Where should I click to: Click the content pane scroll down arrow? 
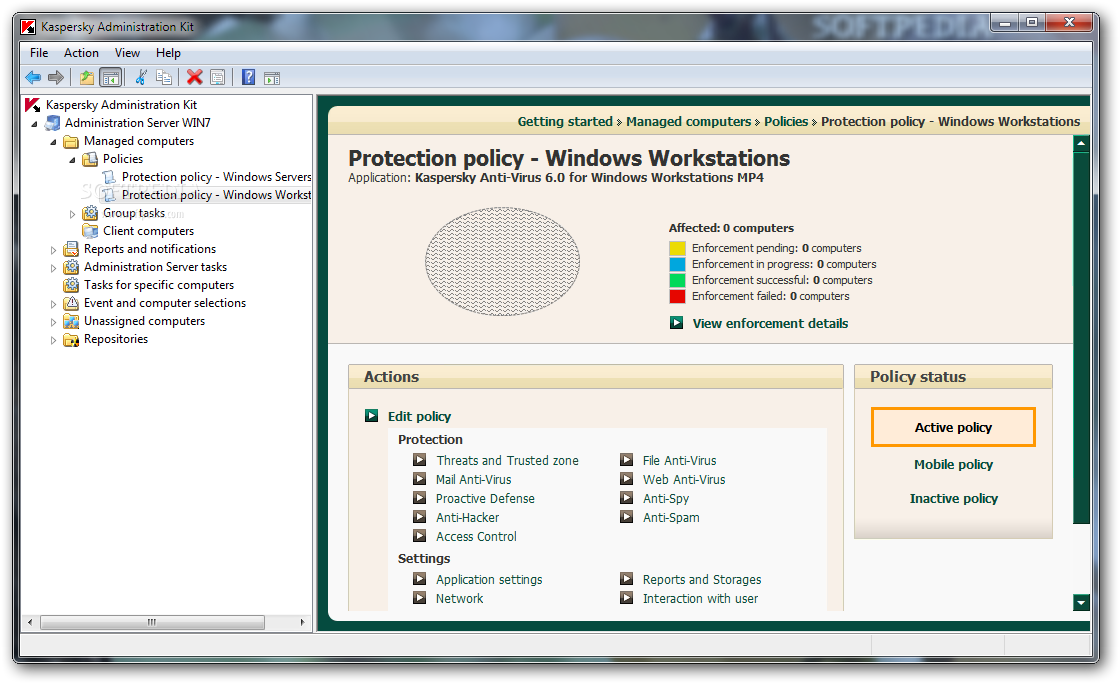coord(1081,603)
